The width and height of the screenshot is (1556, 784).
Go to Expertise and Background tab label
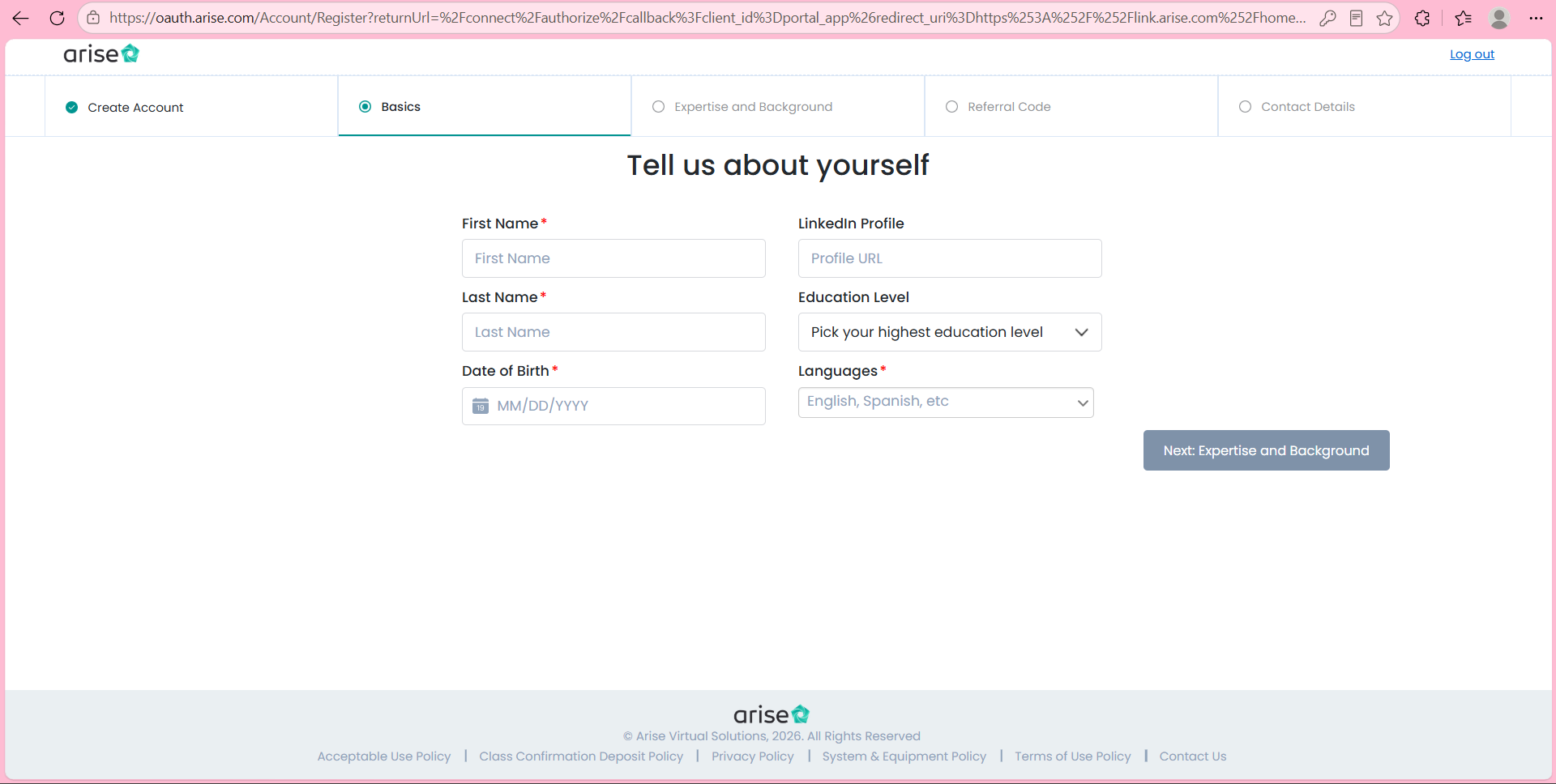(x=753, y=107)
